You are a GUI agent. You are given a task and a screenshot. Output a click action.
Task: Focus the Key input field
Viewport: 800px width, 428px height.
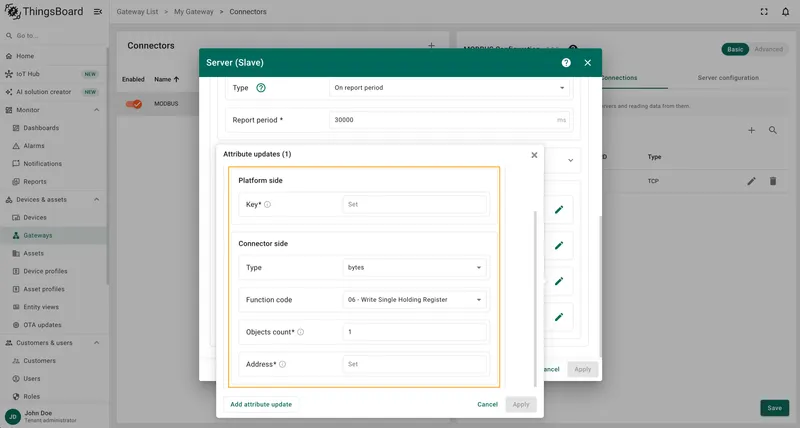pyautogui.click(x=414, y=205)
